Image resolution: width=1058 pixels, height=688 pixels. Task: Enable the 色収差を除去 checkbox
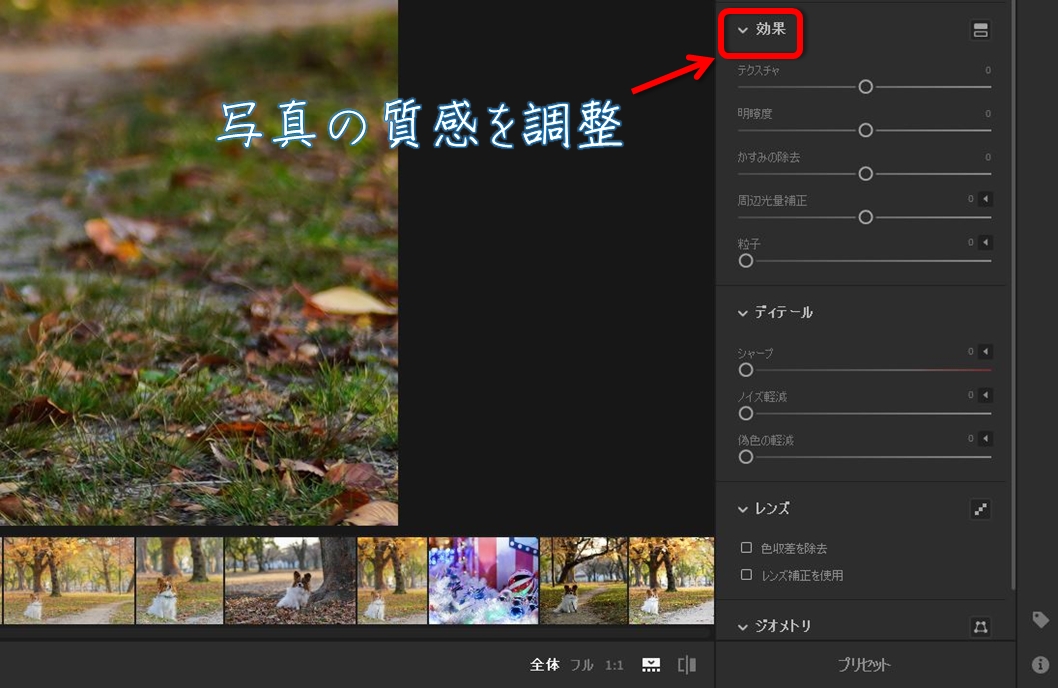tap(746, 548)
